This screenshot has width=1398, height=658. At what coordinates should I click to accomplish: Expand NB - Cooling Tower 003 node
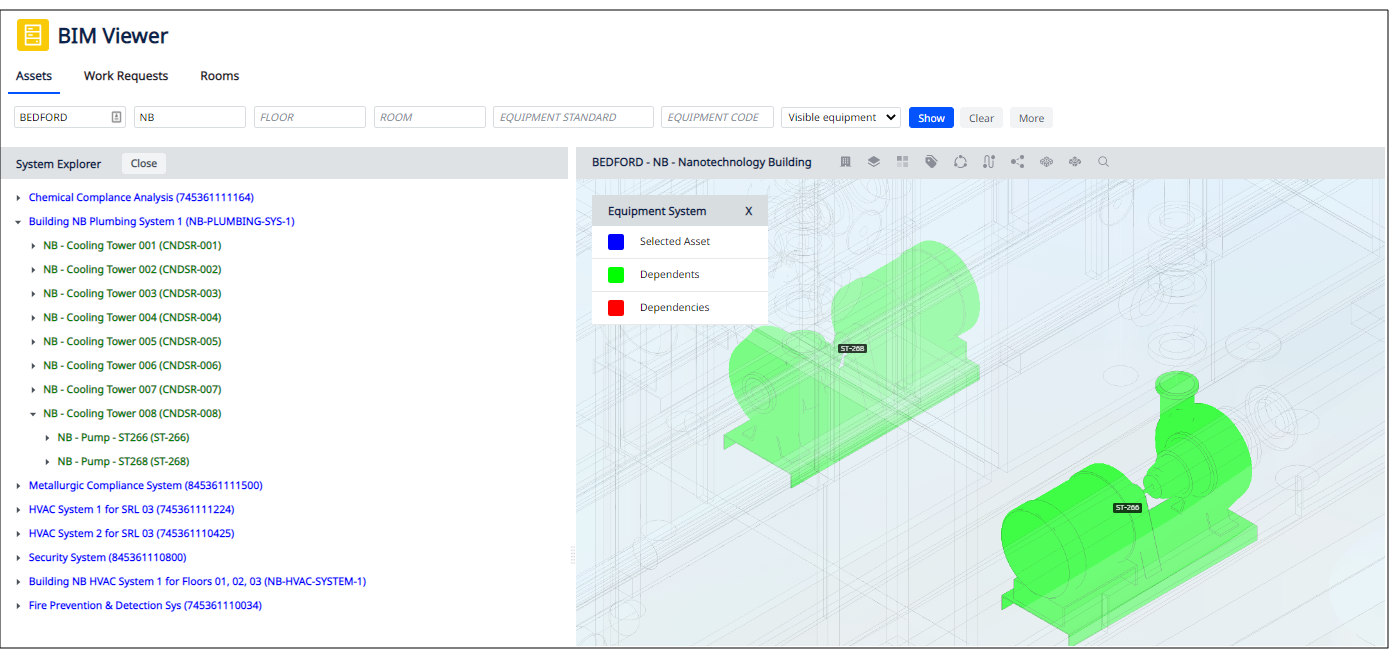pos(33,294)
